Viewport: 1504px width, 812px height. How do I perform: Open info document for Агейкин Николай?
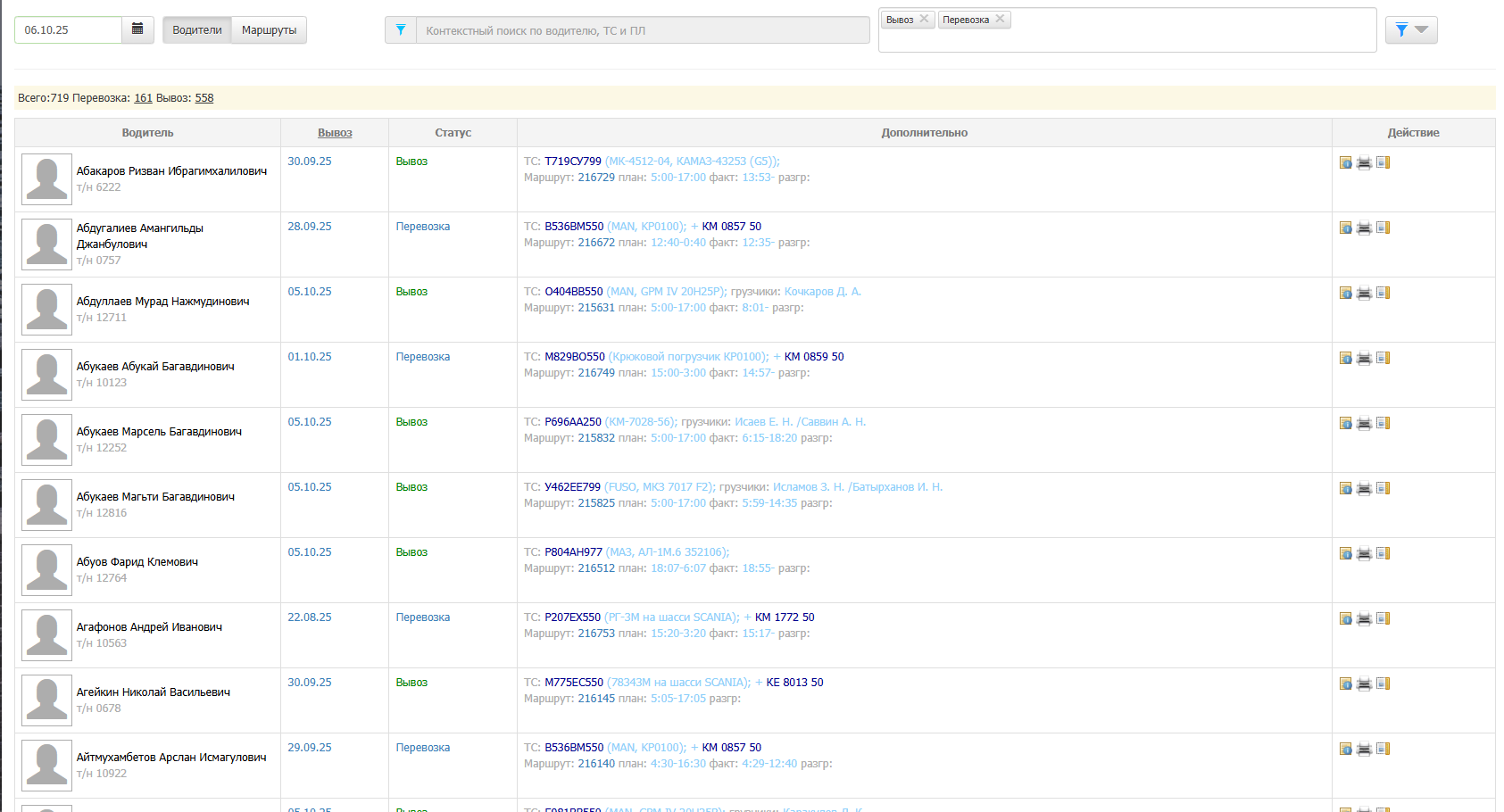[1345, 684]
